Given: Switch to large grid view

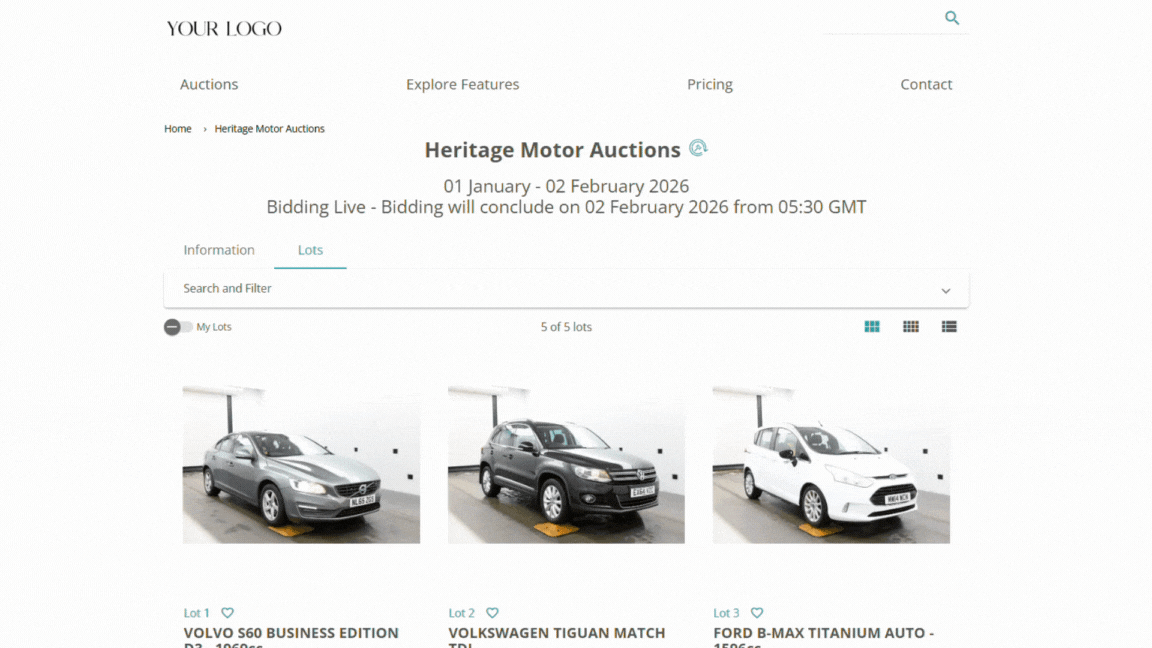Looking at the screenshot, I should 872,327.
